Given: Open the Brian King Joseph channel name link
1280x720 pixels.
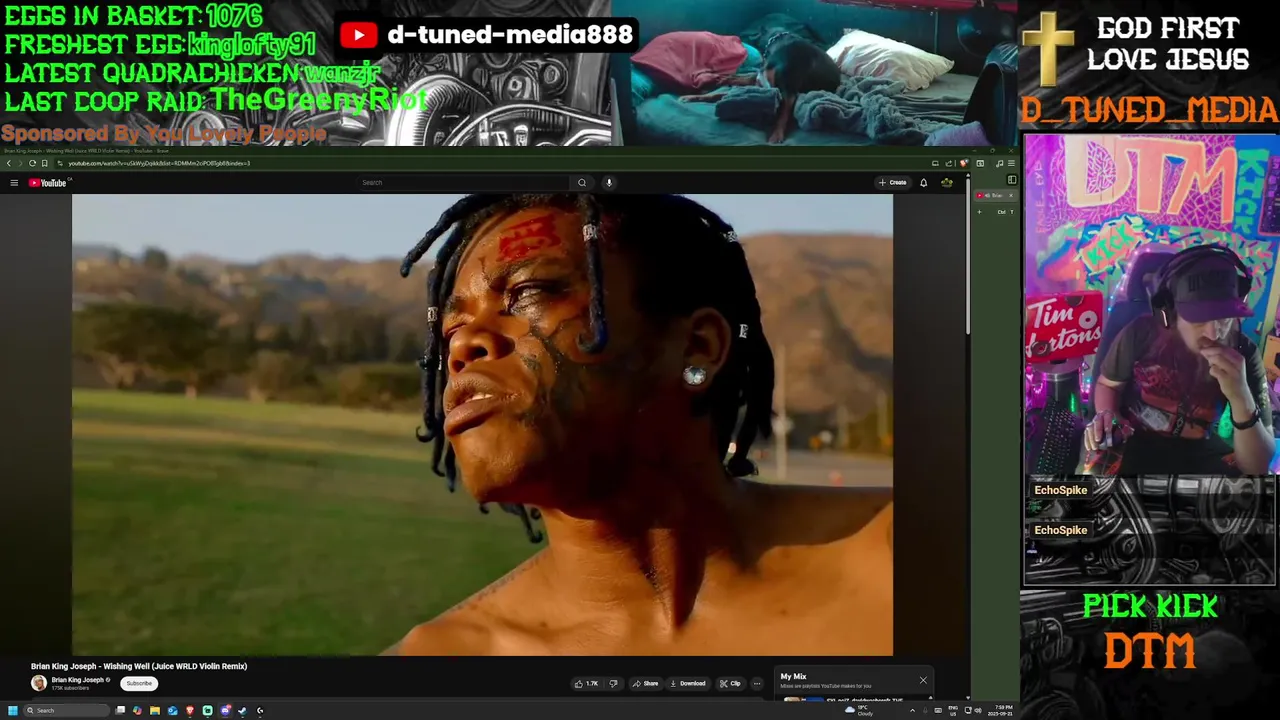Looking at the screenshot, I should point(78,680).
